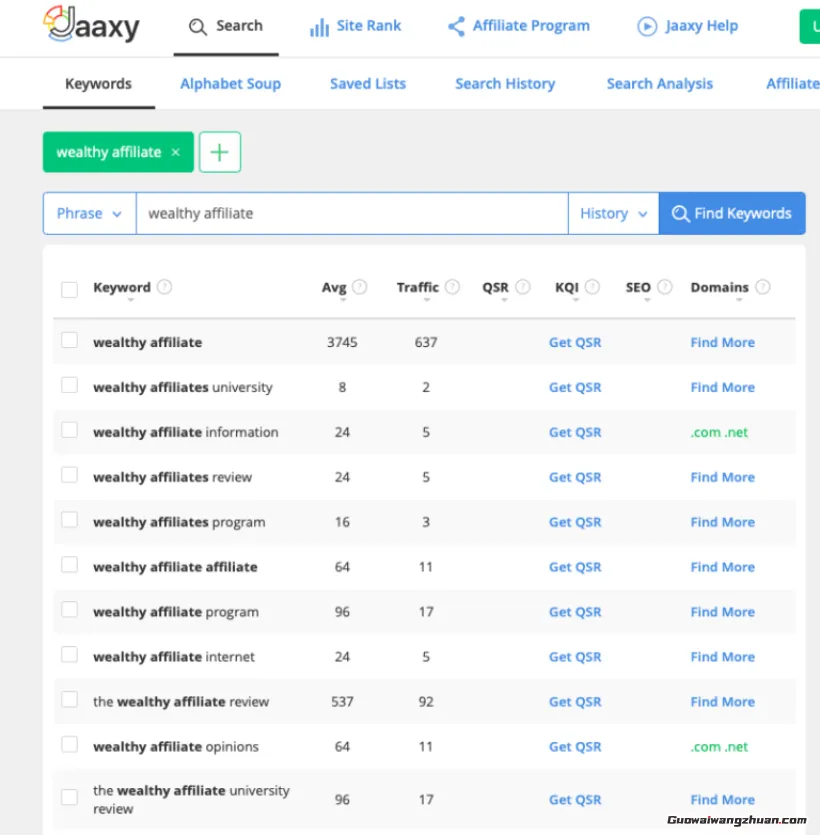Sort by the Domains column arrow
820x835 pixels.
point(739,300)
